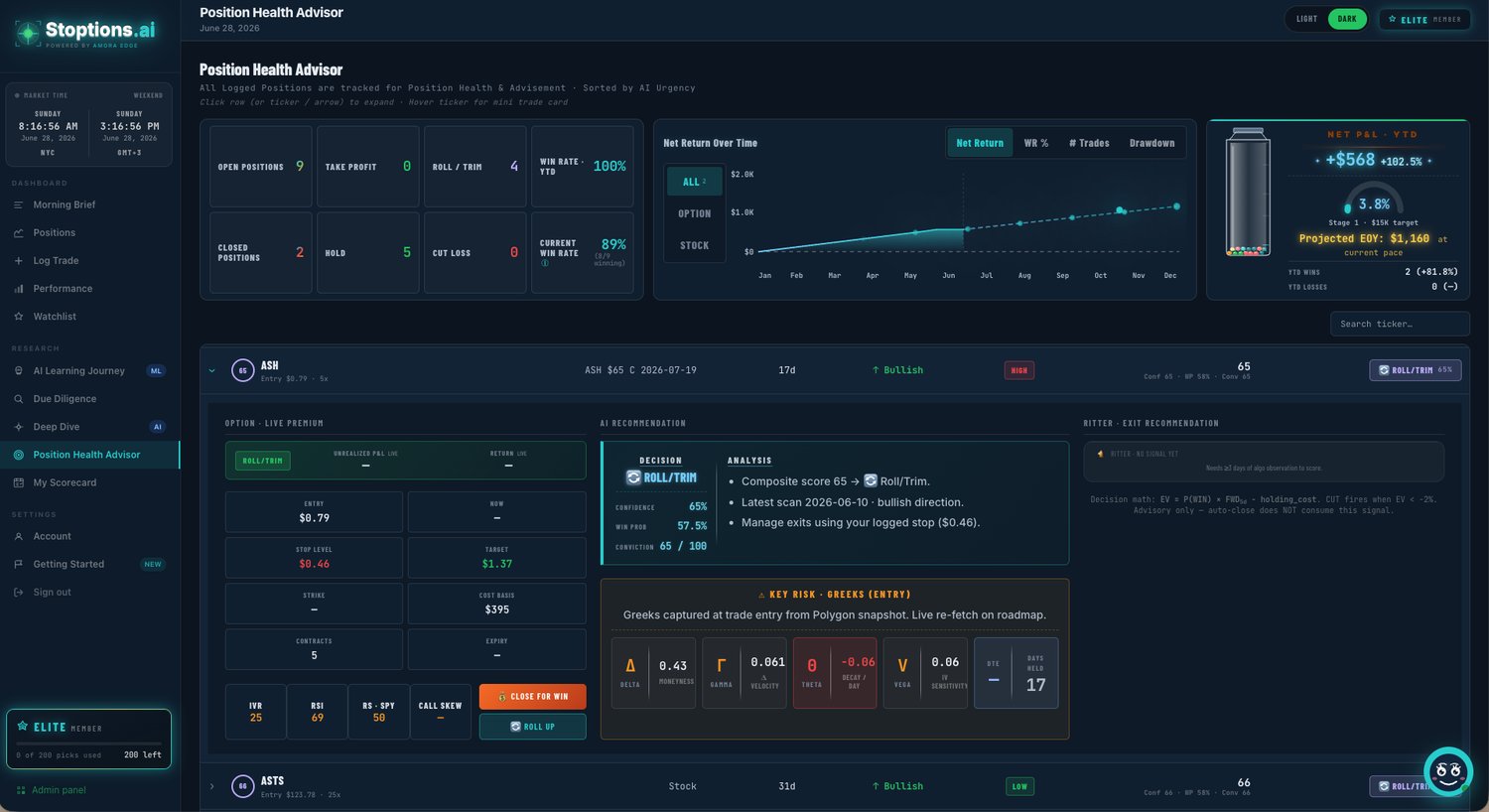Click the Elite star icon in header
The width and height of the screenshot is (1489, 812).
coord(1393,19)
